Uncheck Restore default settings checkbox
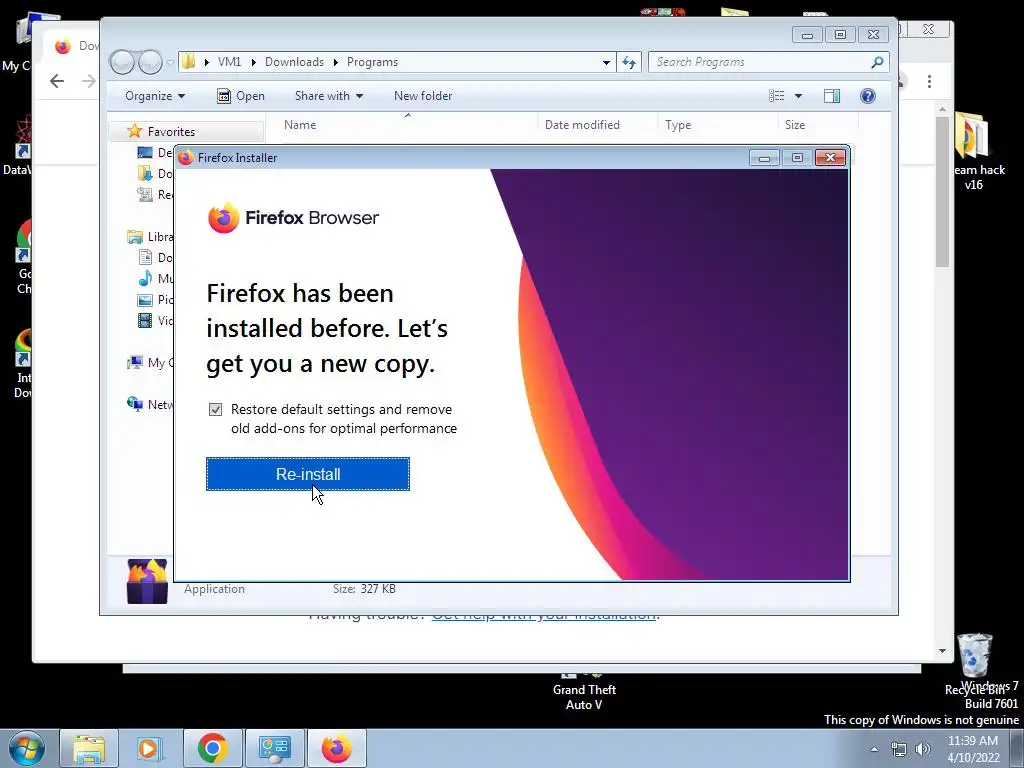 (x=216, y=409)
